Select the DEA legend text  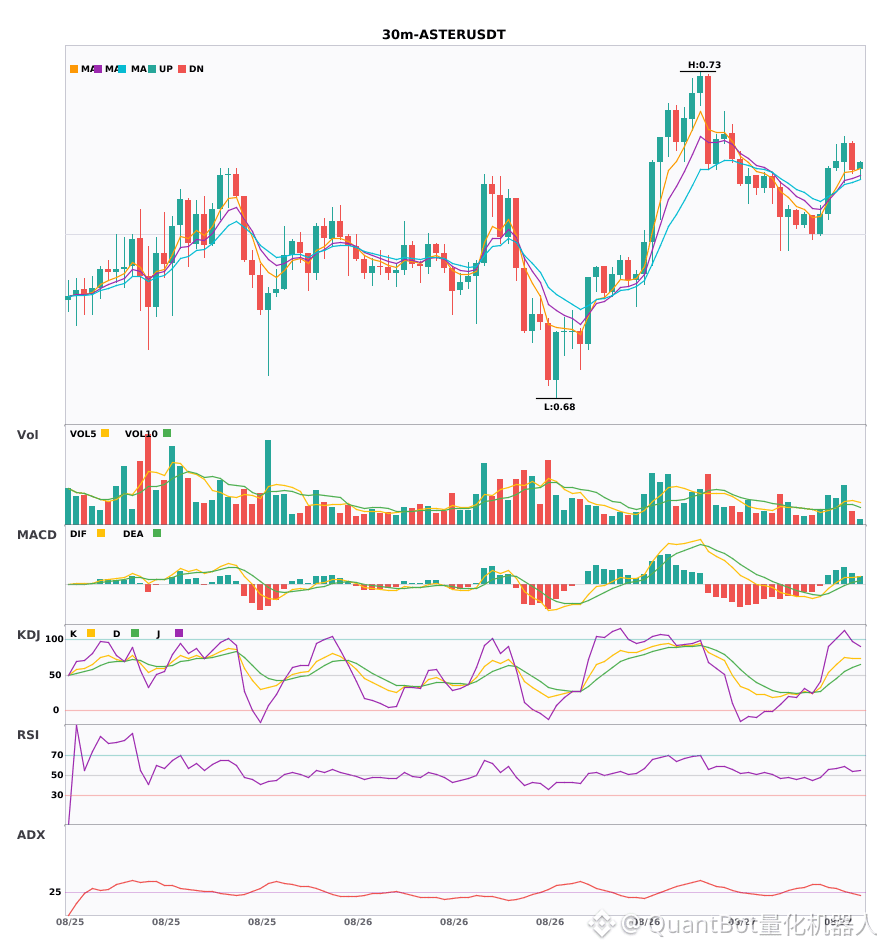(133, 534)
